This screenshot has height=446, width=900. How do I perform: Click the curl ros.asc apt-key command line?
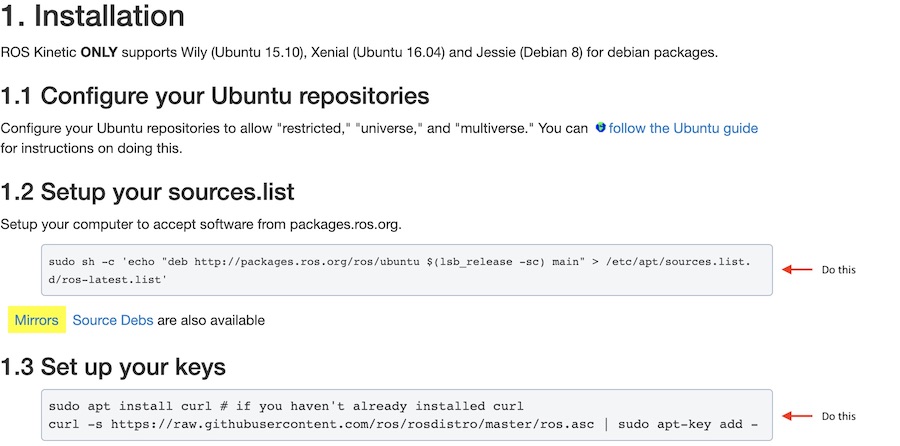click(400, 425)
